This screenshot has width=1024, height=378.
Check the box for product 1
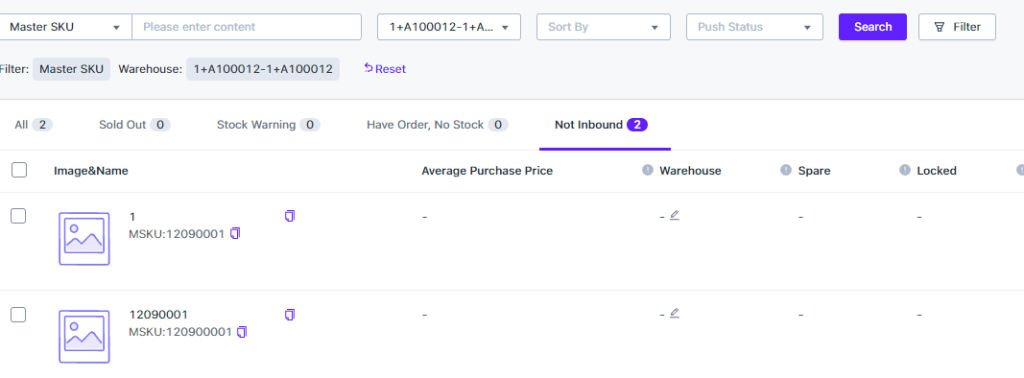click(18, 216)
